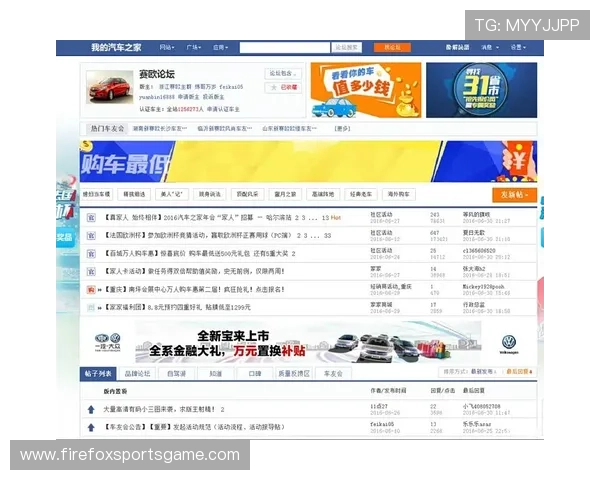The width and height of the screenshot is (600, 480).
Task: Select the 经典老车 category button
Action: click(361, 194)
